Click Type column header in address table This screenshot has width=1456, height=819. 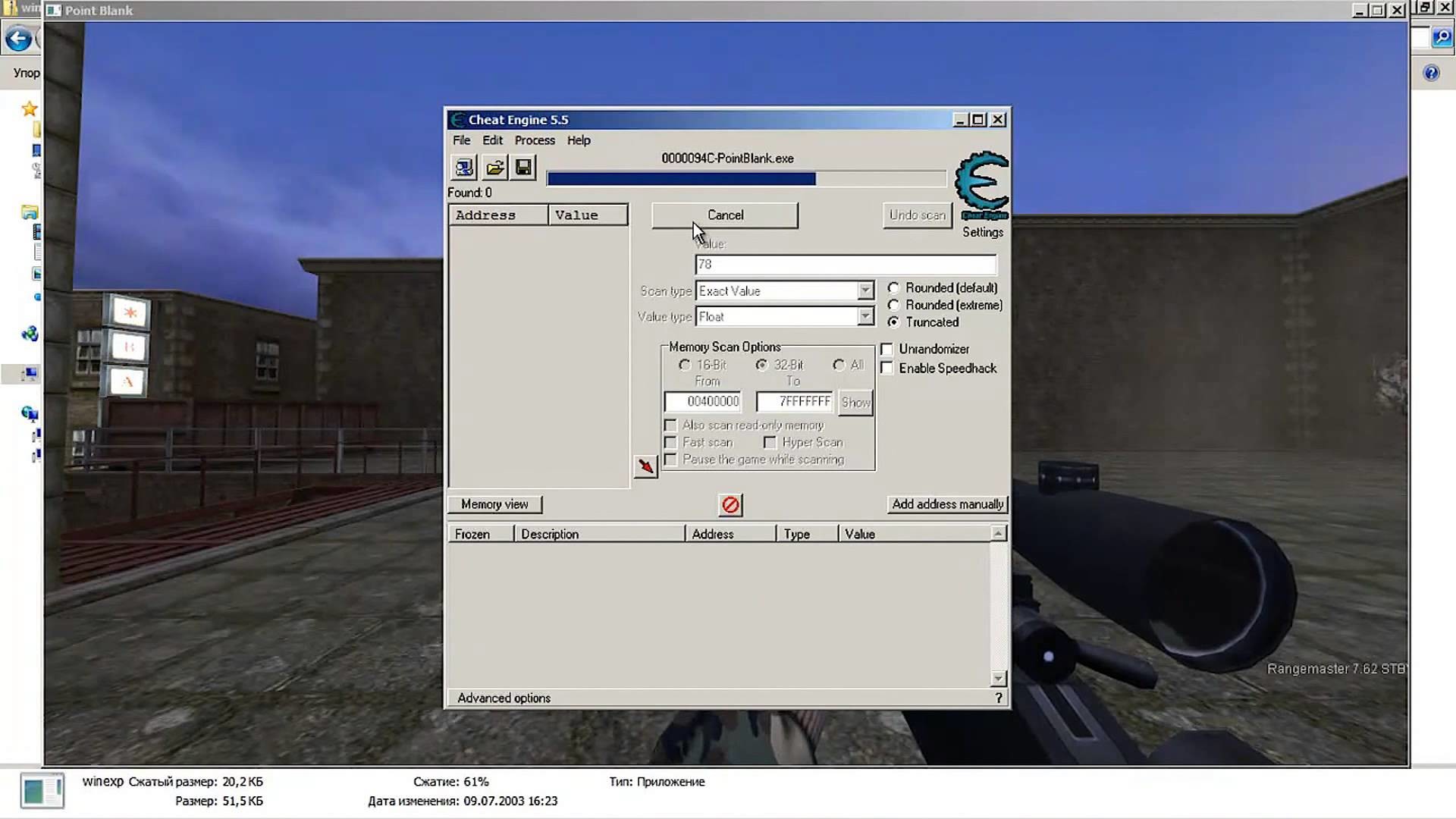808,534
